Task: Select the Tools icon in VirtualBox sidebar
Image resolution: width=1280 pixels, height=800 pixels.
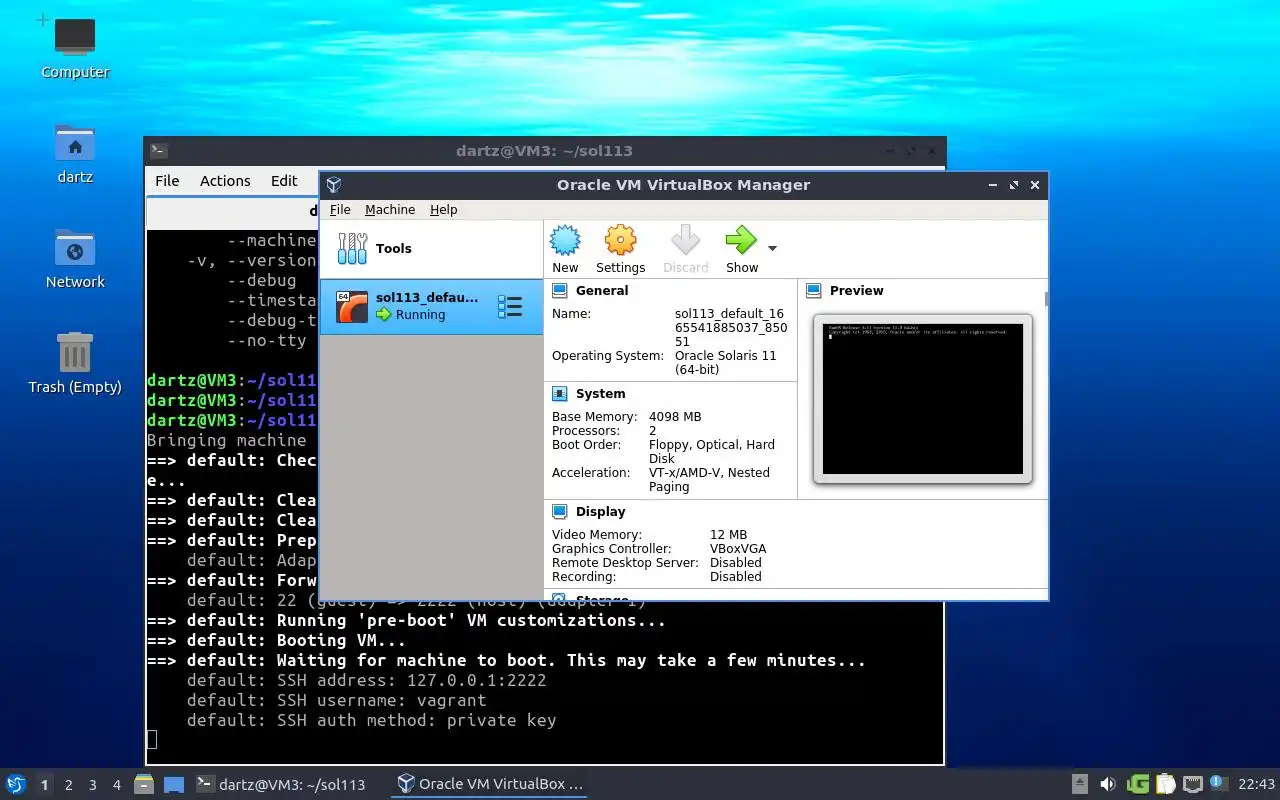Action: click(352, 248)
